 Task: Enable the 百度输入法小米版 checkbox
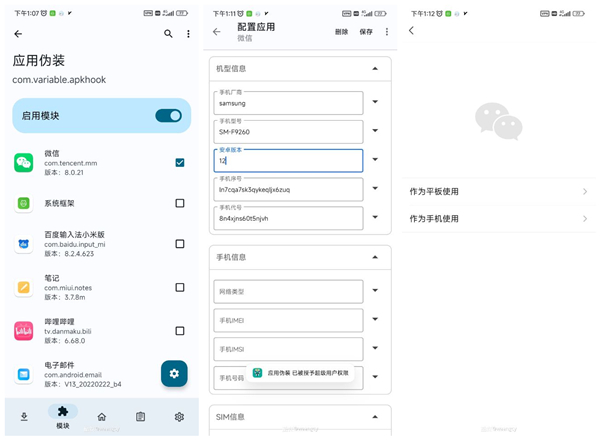[179, 244]
